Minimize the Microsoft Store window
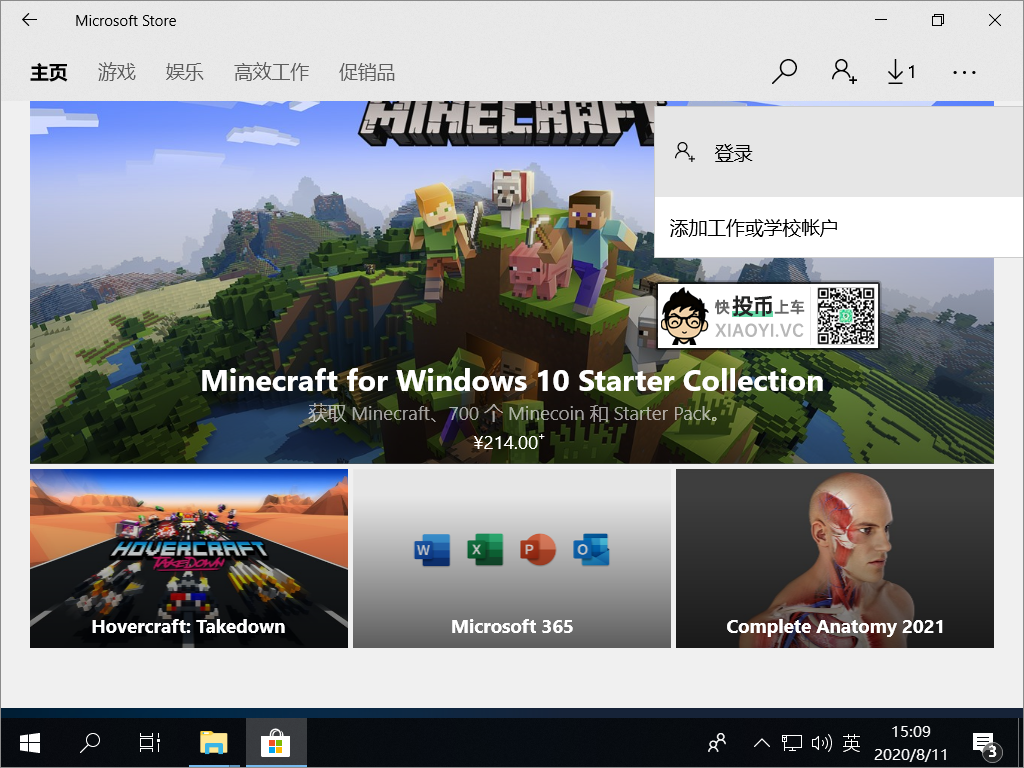Viewport: 1024px width, 768px height. click(x=881, y=20)
